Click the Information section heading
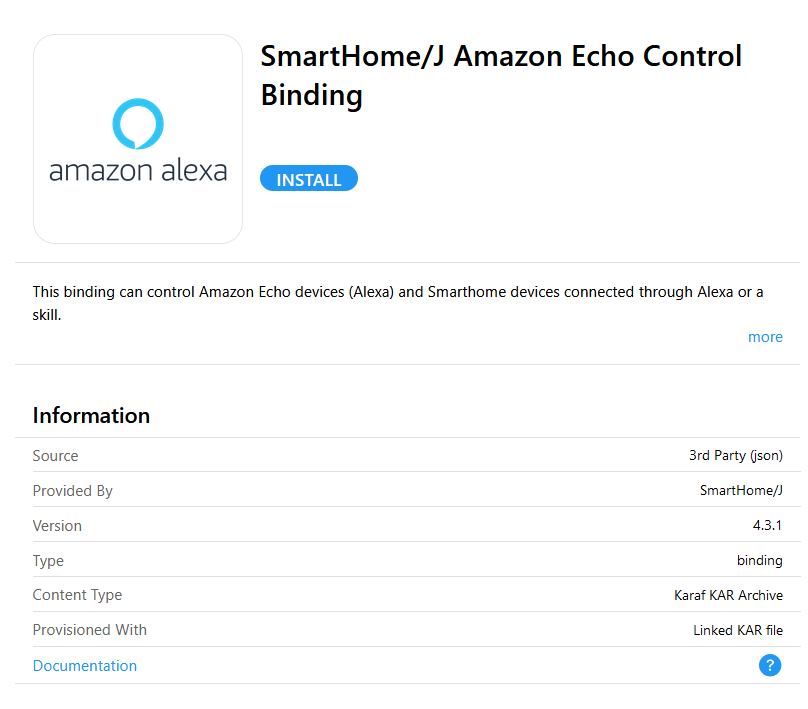Screen dimensions: 808x709 click(91, 416)
